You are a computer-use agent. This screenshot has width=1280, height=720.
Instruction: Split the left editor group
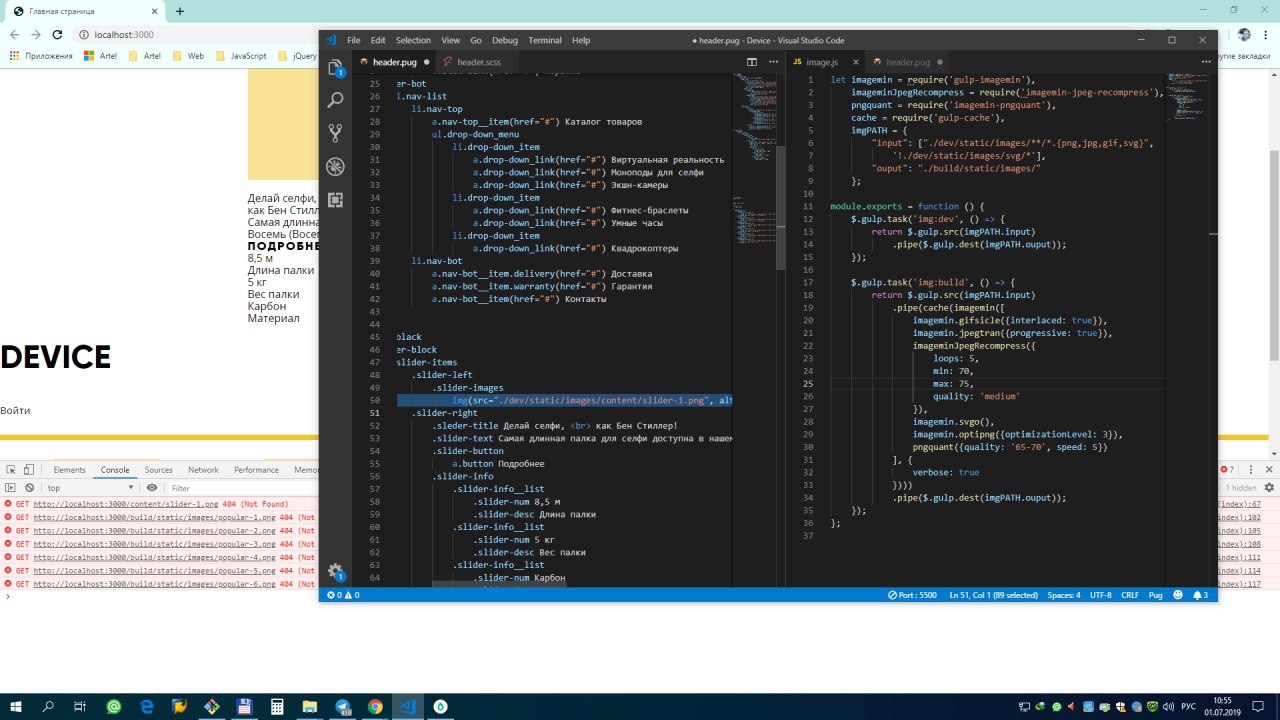click(x=752, y=62)
